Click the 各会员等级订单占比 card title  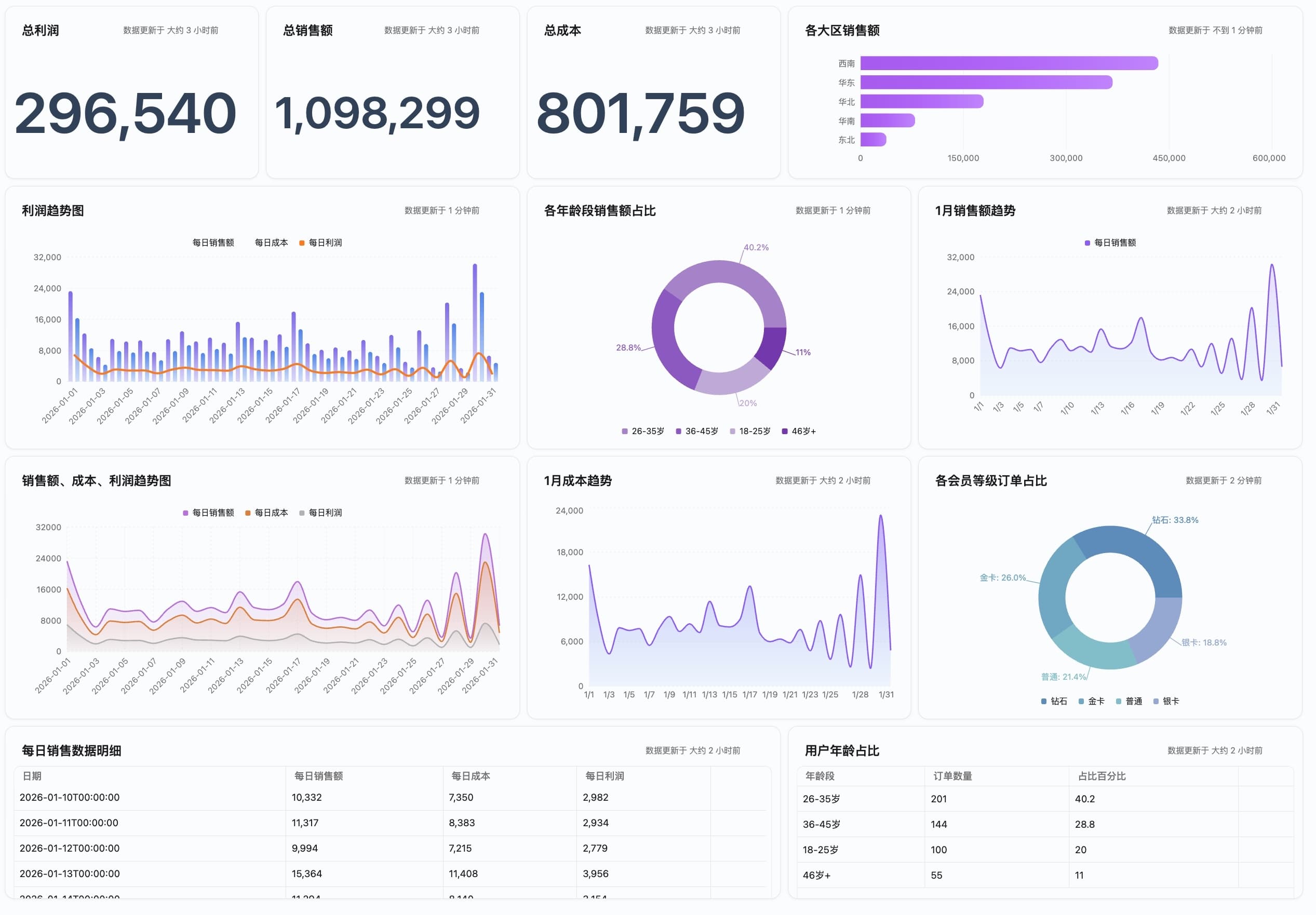(x=990, y=480)
